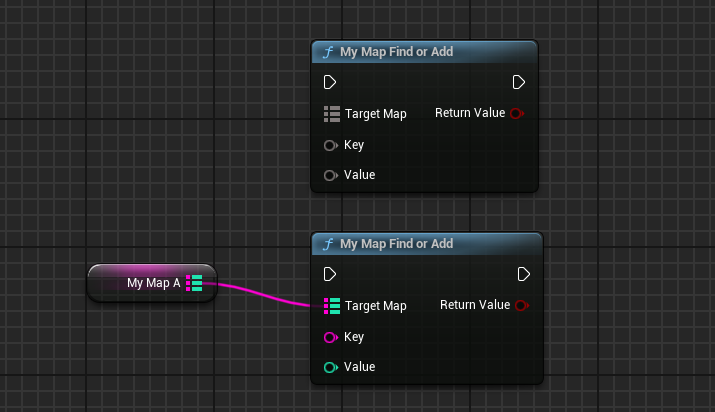The height and width of the screenshot is (412, 715).
Task: Click the My Map A output map pin
Action: click(x=194, y=283)
